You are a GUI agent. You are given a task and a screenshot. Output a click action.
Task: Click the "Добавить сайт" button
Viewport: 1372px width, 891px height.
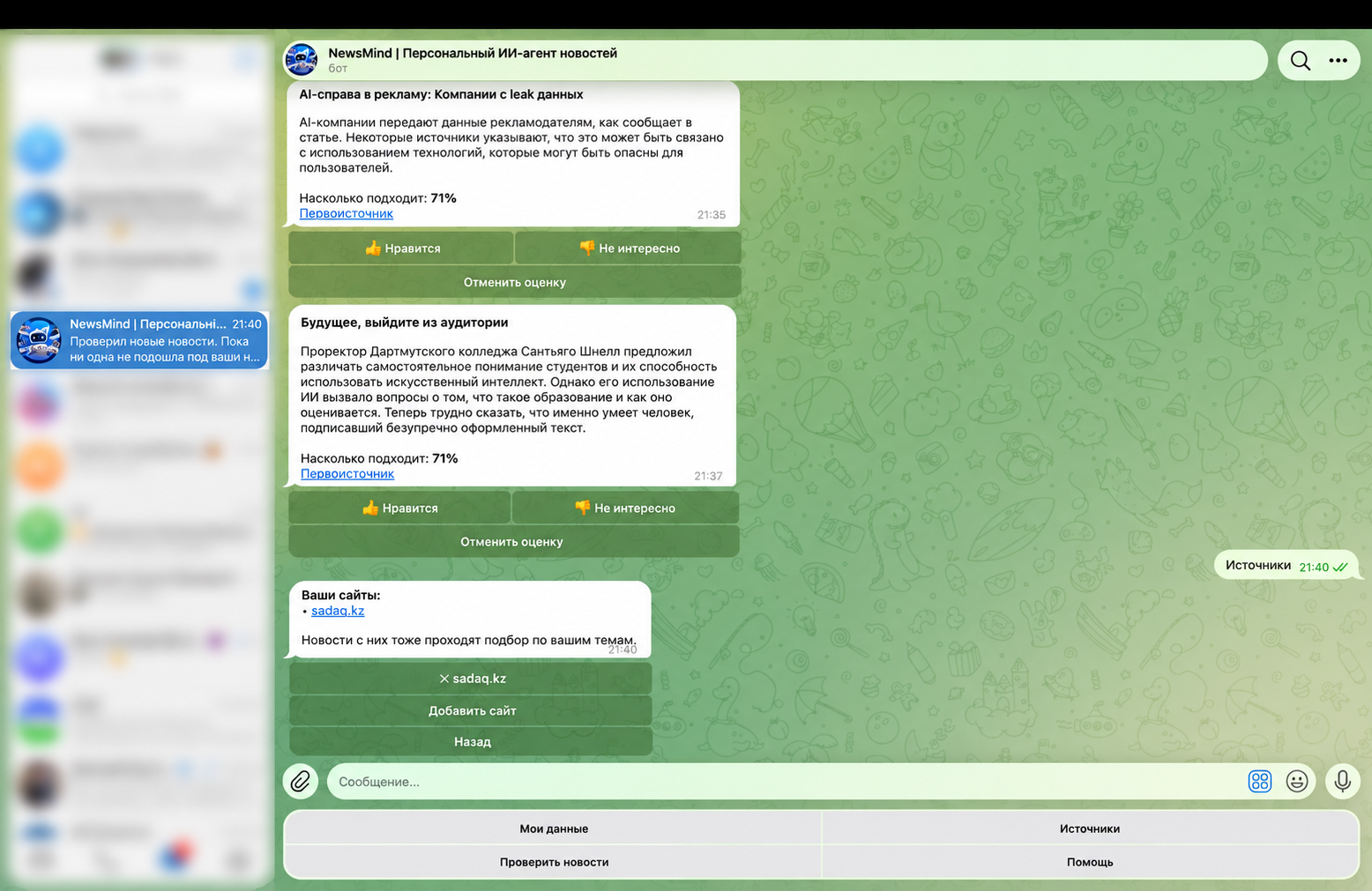[471, 711]
